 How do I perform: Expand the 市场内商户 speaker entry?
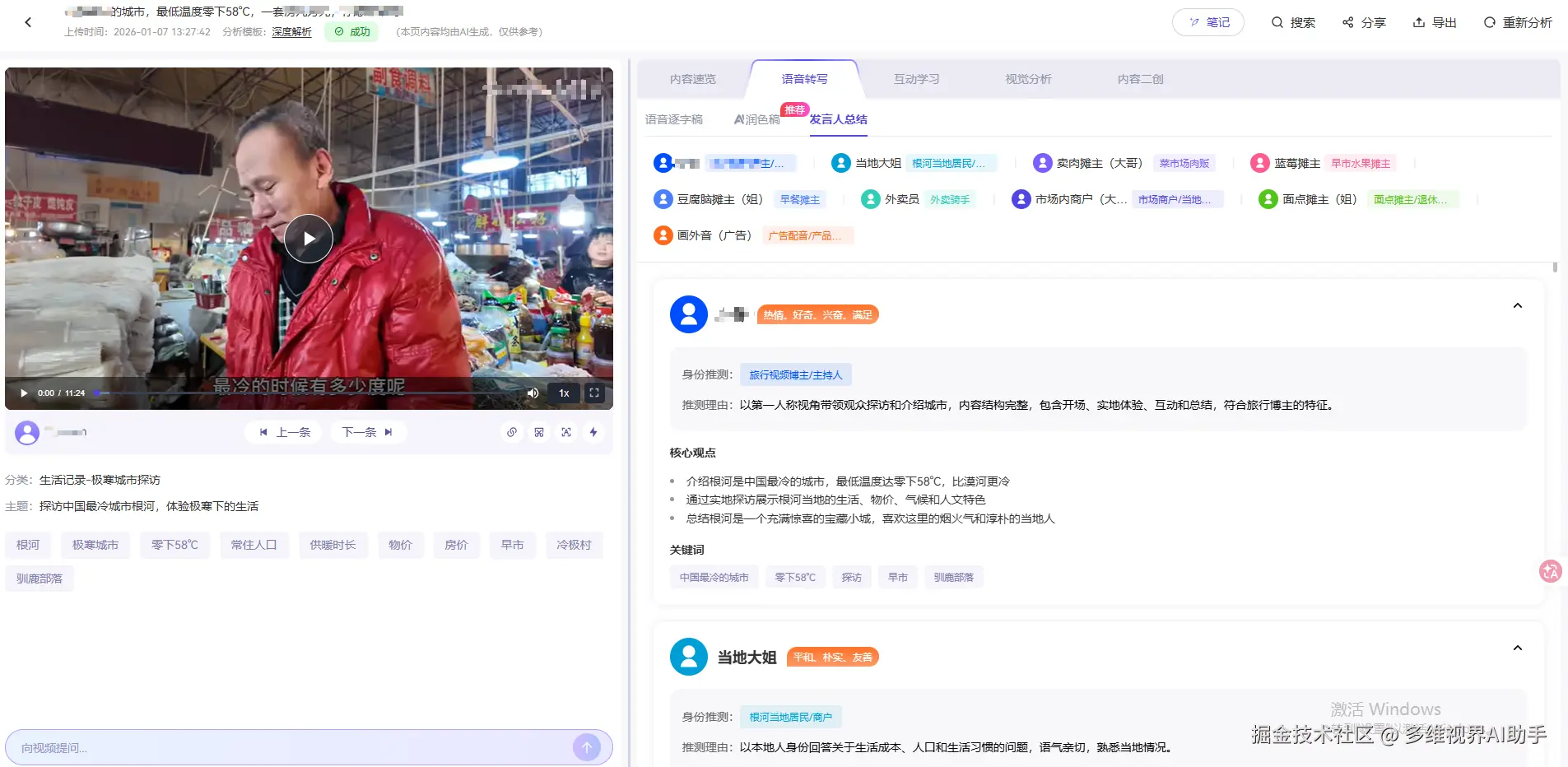coord(1070,198)
